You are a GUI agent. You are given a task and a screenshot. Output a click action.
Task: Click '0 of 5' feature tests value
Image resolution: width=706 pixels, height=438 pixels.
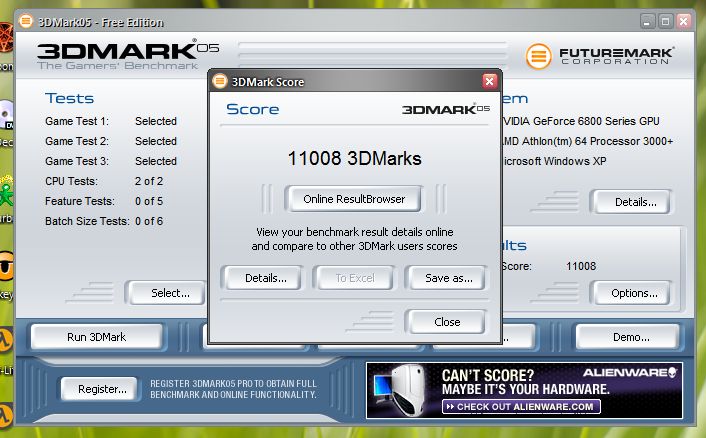pos(149,201)
